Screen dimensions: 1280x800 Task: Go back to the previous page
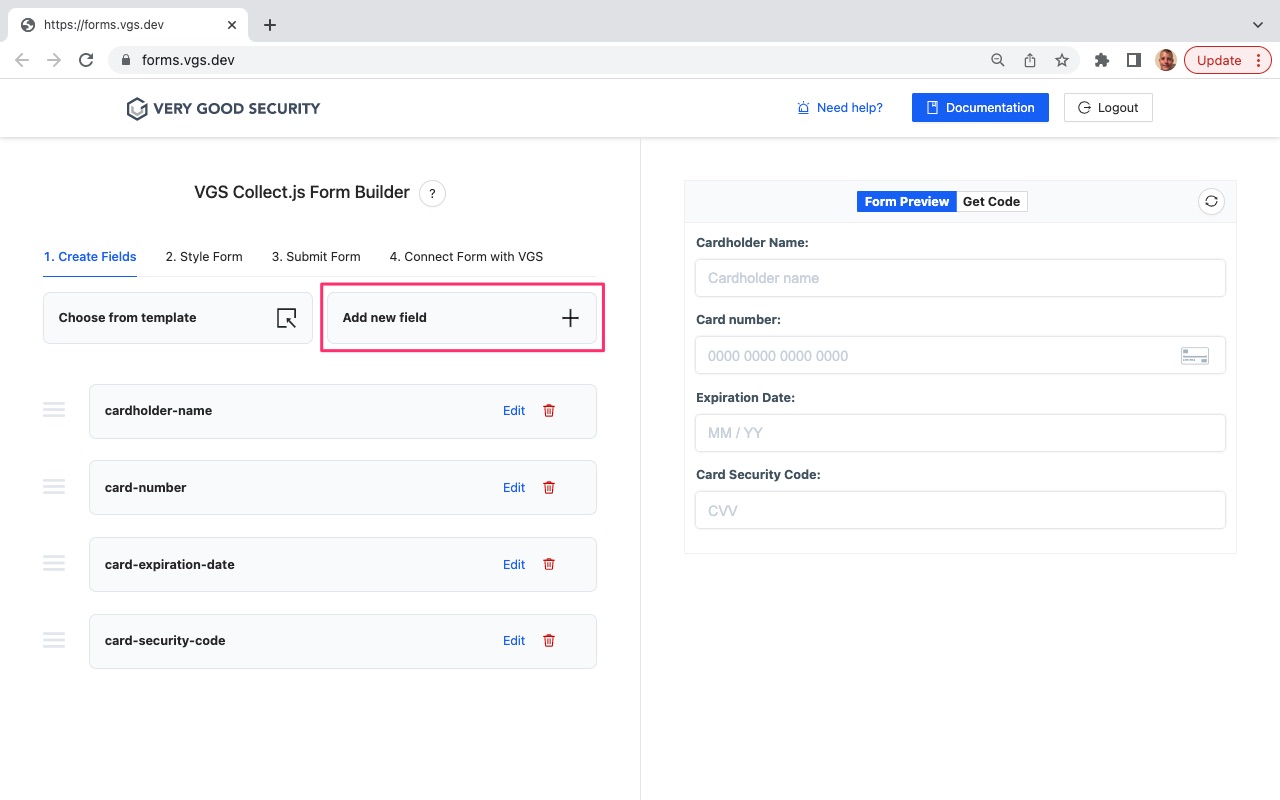click(22, 60)
